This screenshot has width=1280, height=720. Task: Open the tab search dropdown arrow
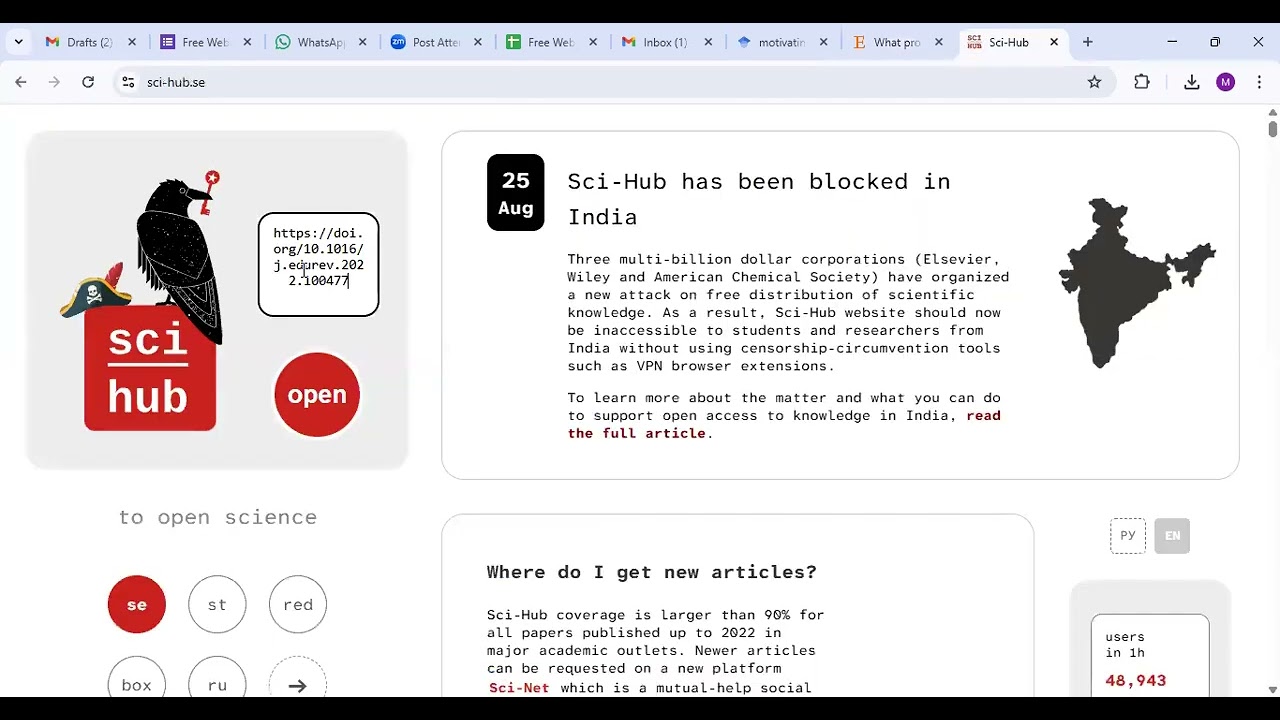click(18, 42)
